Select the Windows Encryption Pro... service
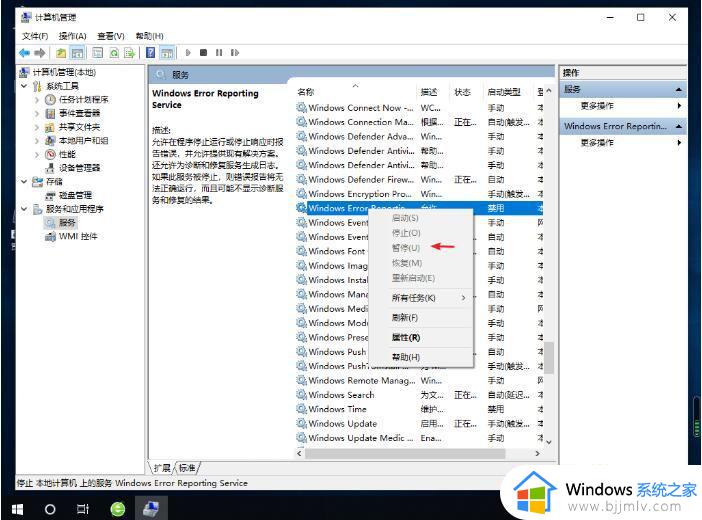The image size is (702, 520). 419,194
